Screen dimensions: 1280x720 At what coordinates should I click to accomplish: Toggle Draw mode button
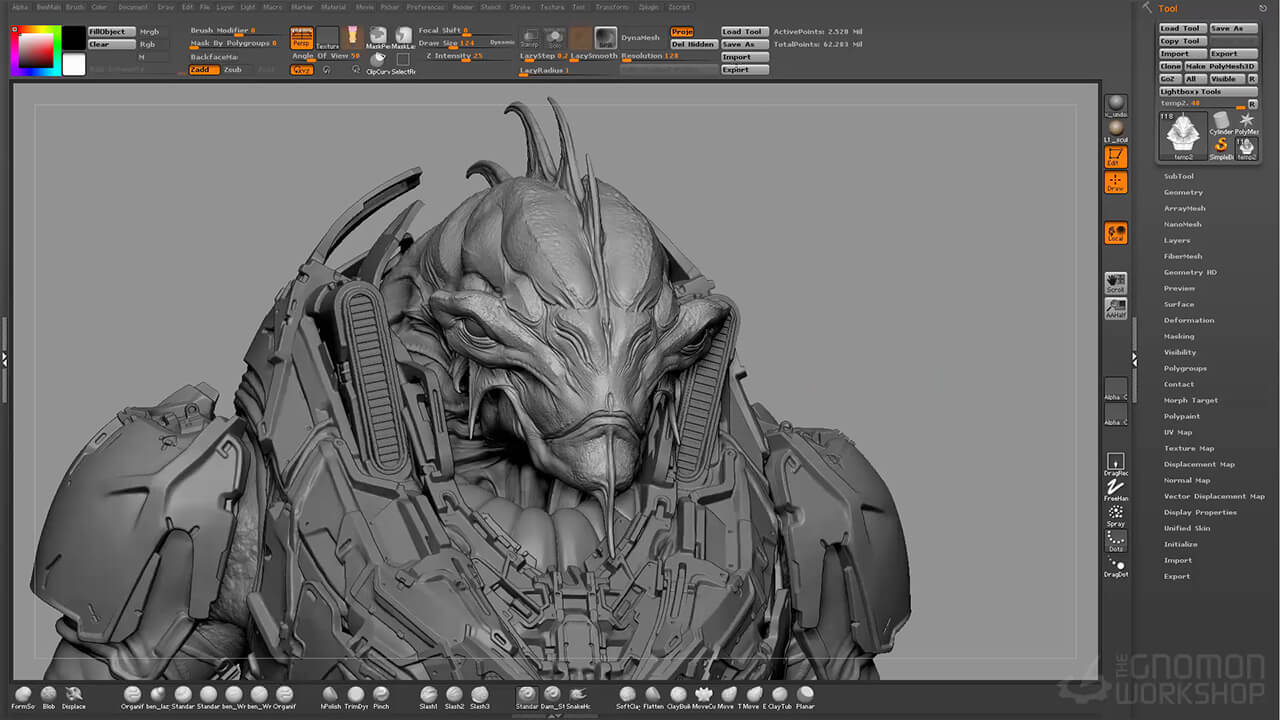1115,182
